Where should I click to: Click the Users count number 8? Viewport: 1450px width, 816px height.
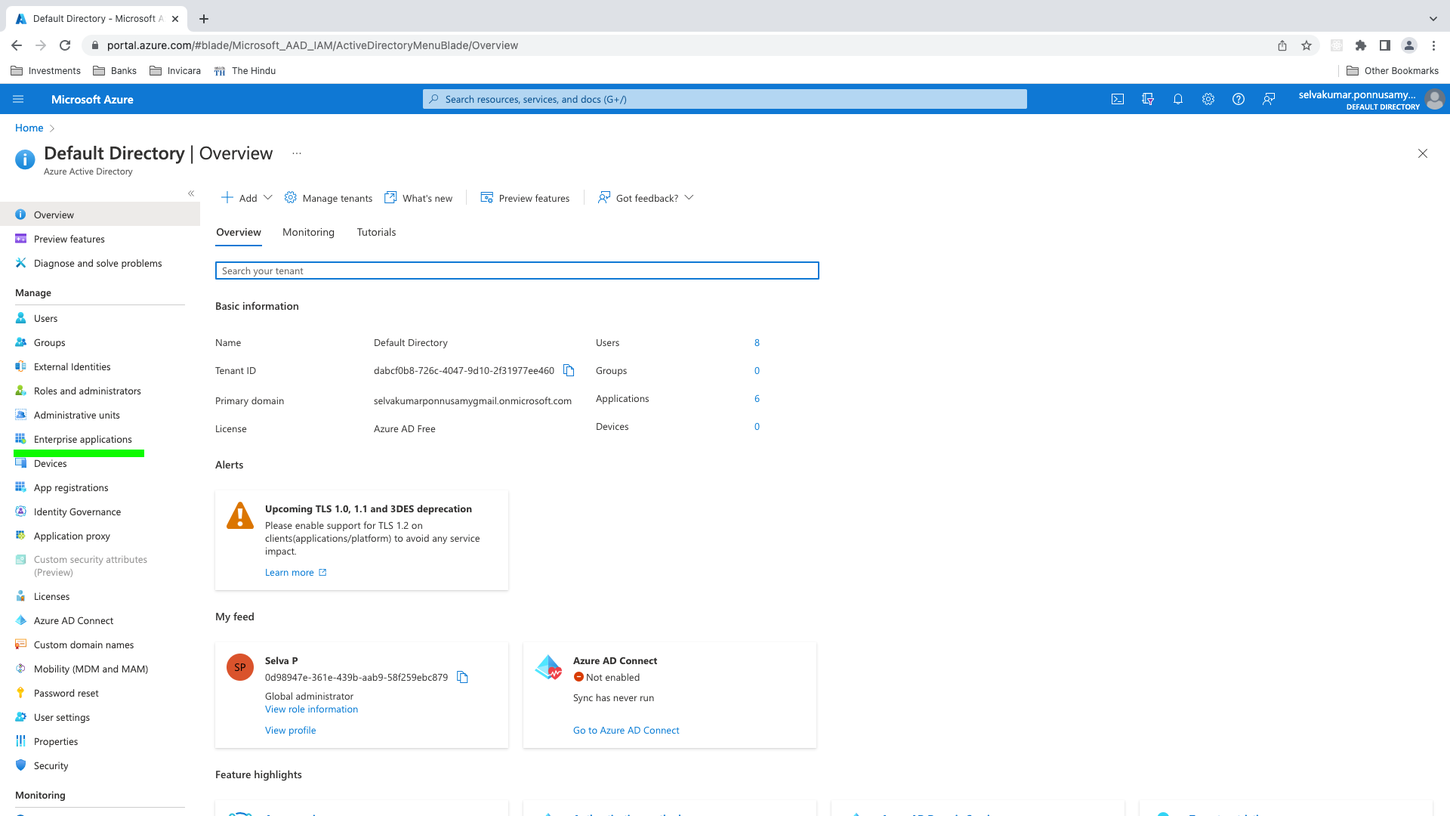coord(757,343)
